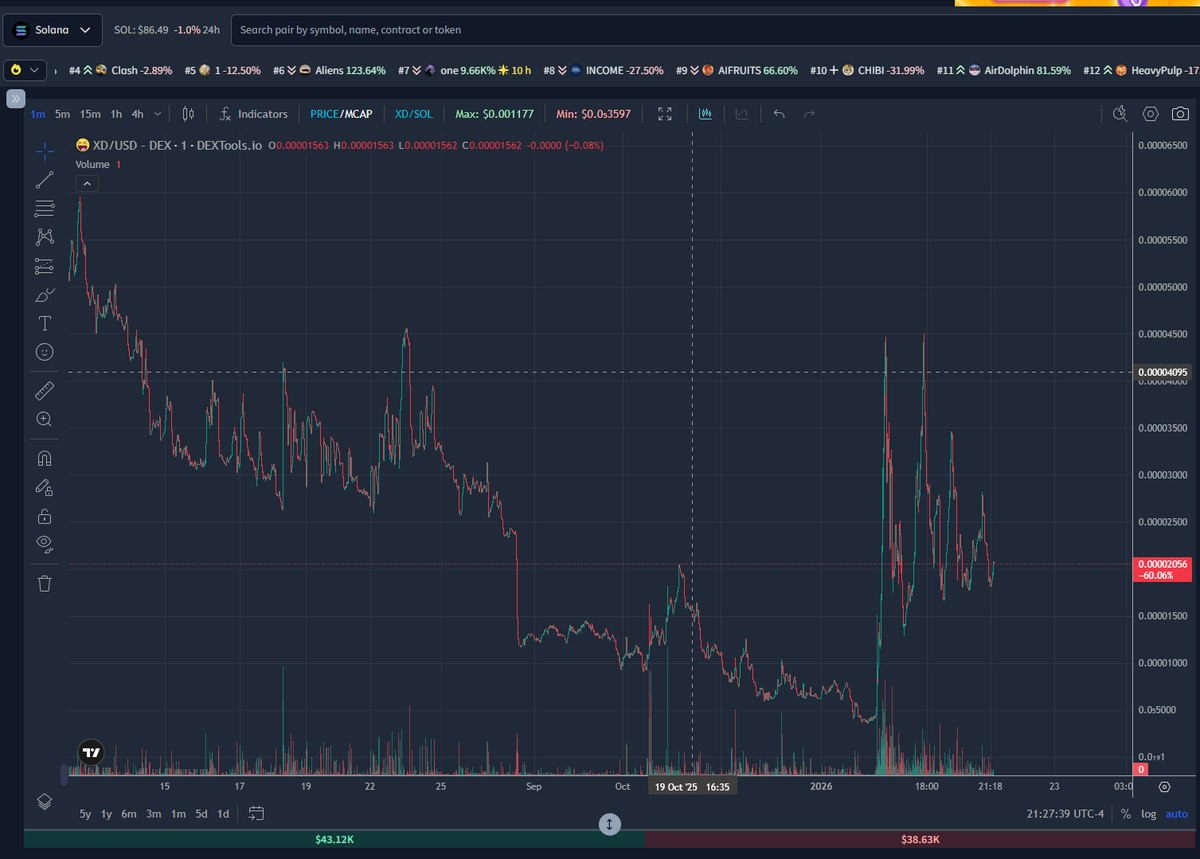Click the fullscreen expand icon

[665, 114]
